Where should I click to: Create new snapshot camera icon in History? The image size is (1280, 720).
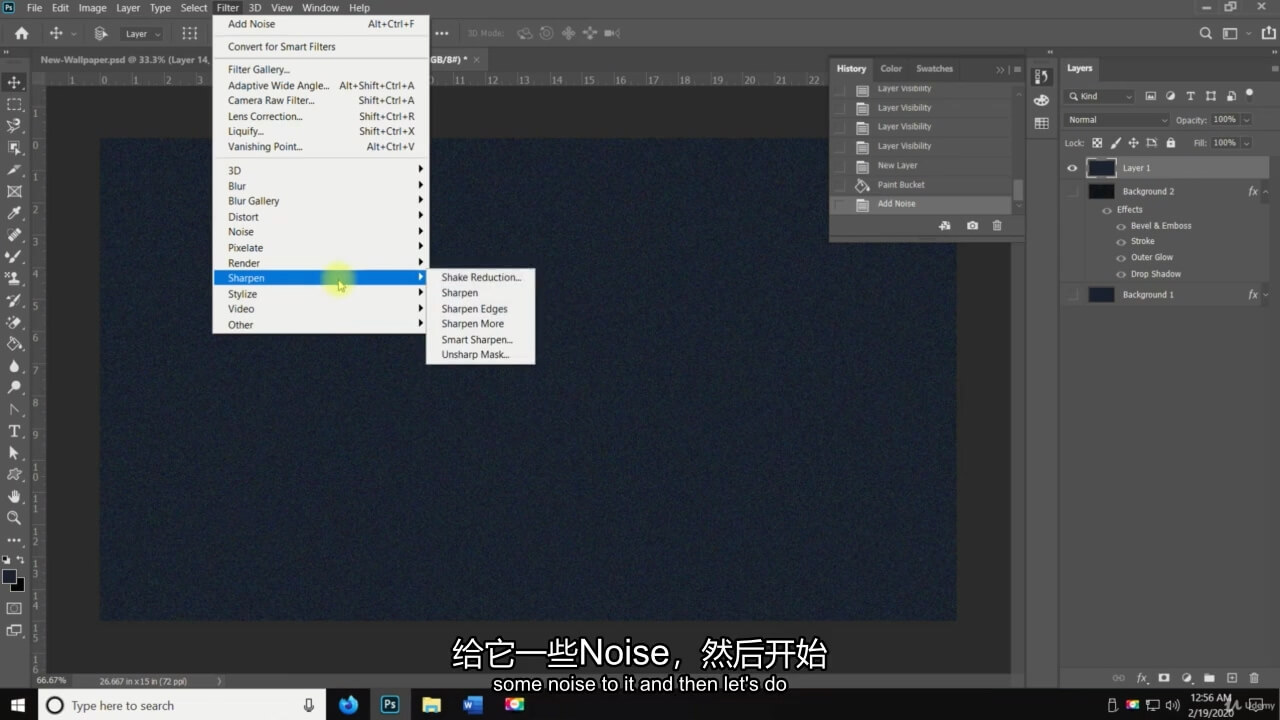(x=972, y=226)
